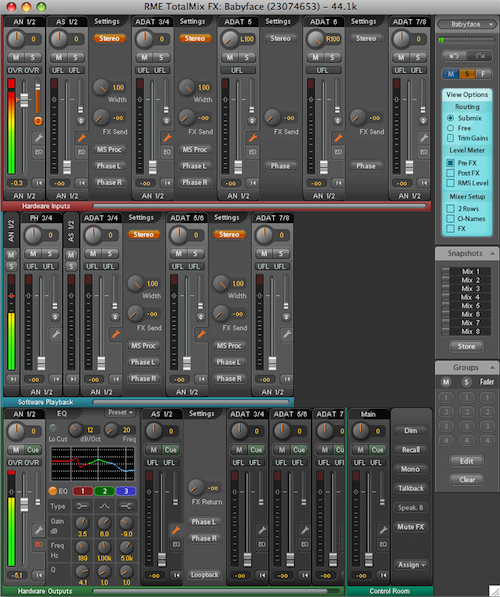This screenshot has width=500, height=597.
Task: Adjust band 1 Gain knob in EQ
Action: coord(82,523)
